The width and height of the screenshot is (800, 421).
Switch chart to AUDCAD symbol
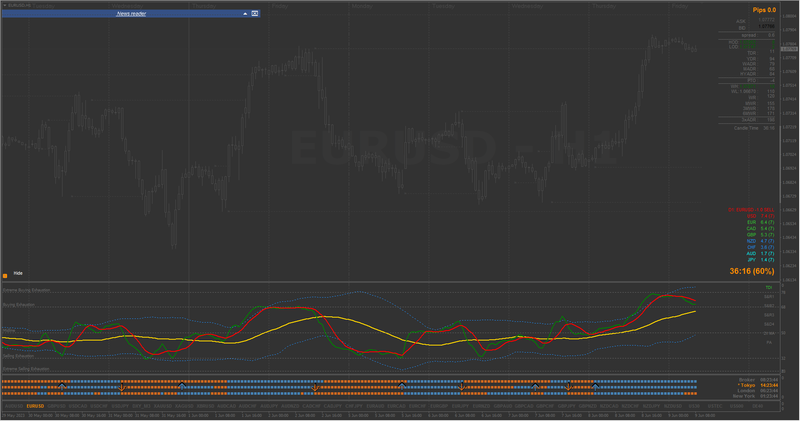[227, 406]
